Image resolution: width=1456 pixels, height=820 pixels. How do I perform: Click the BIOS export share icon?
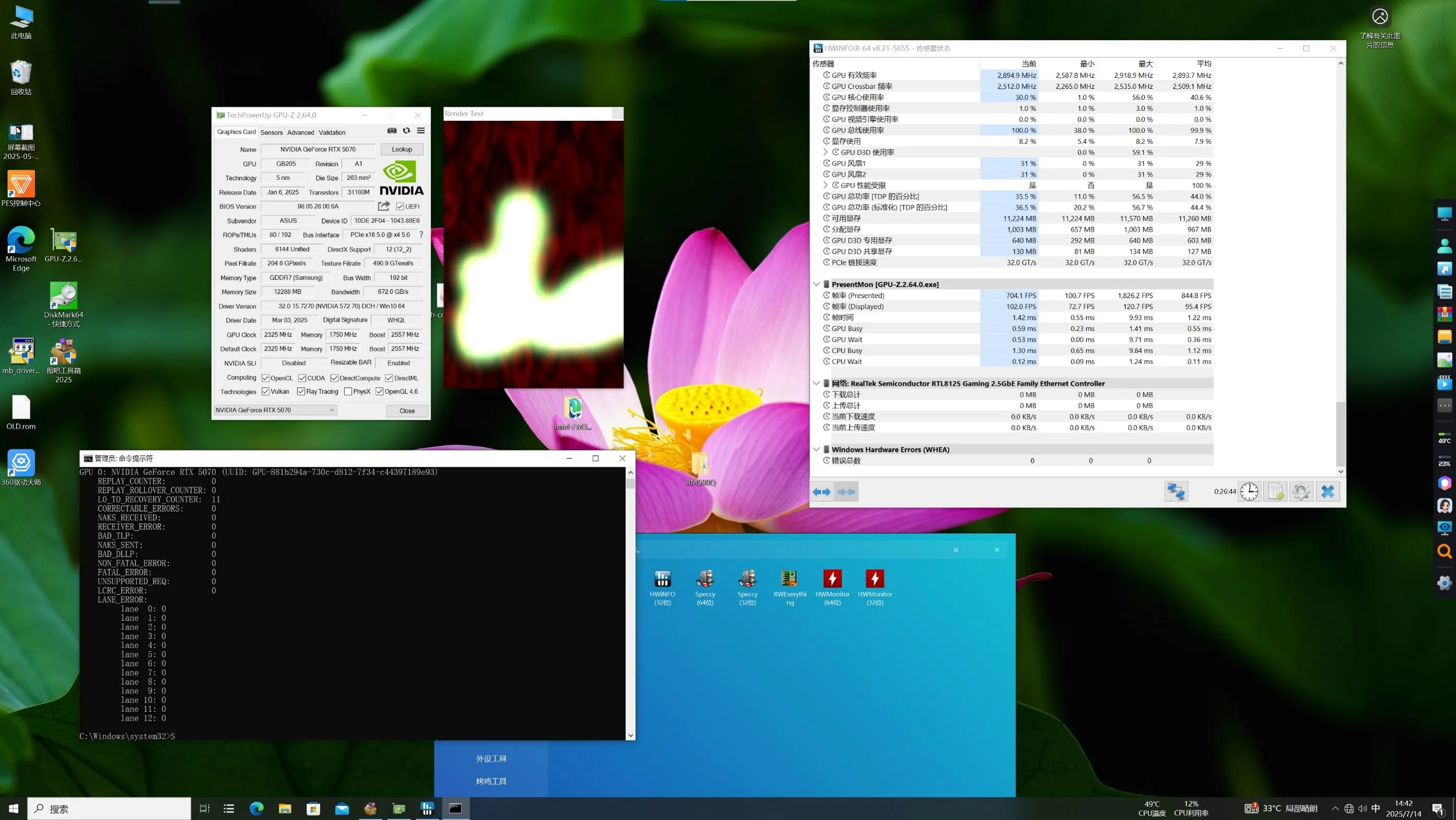384,206
